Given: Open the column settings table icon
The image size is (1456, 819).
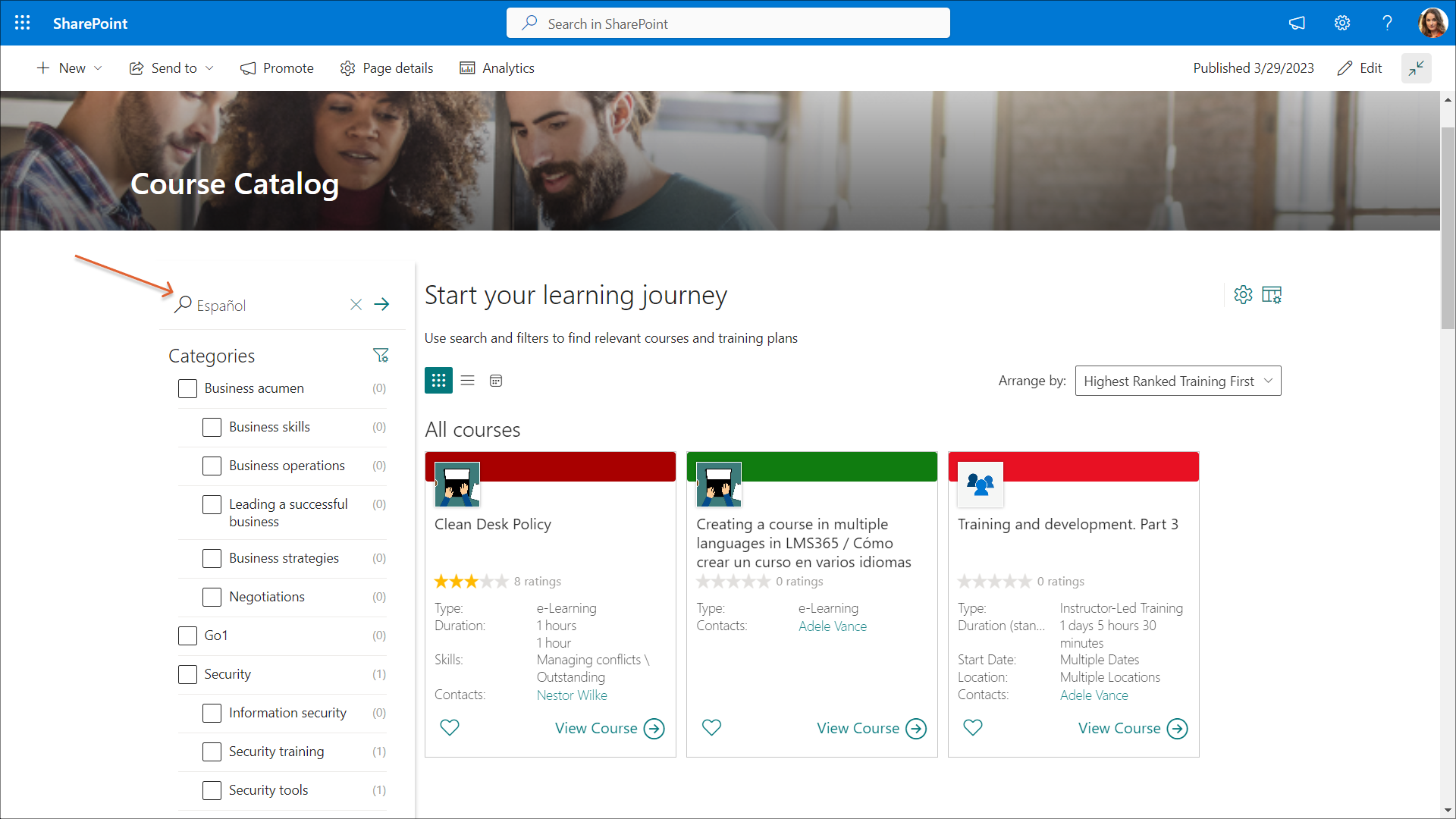Looking at the screenshot, I should pos(1272,295).
